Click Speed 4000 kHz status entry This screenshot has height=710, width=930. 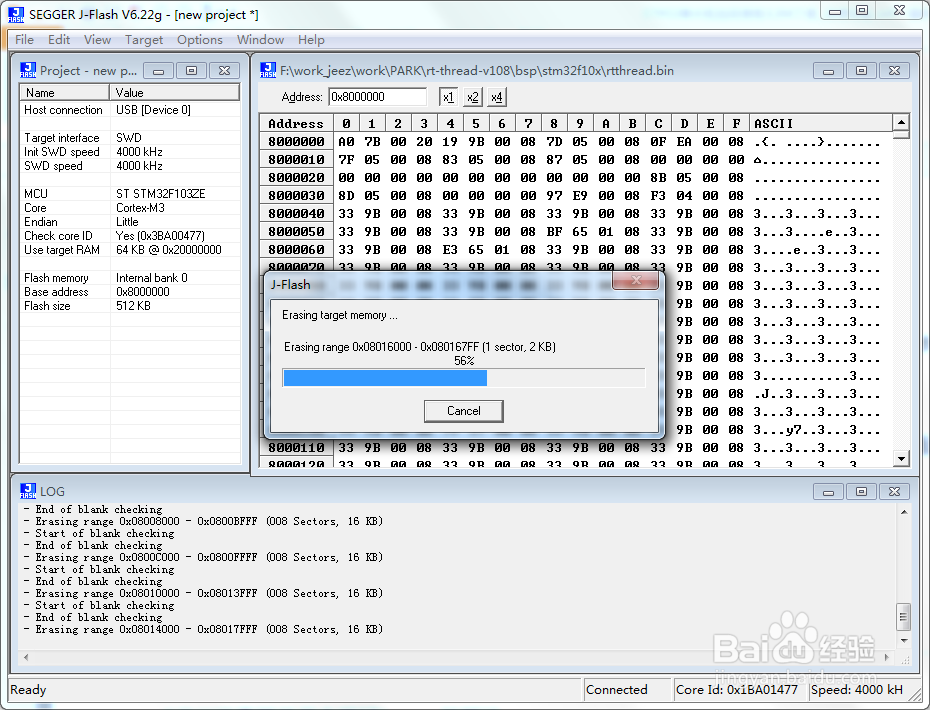(x=857, y=690)
